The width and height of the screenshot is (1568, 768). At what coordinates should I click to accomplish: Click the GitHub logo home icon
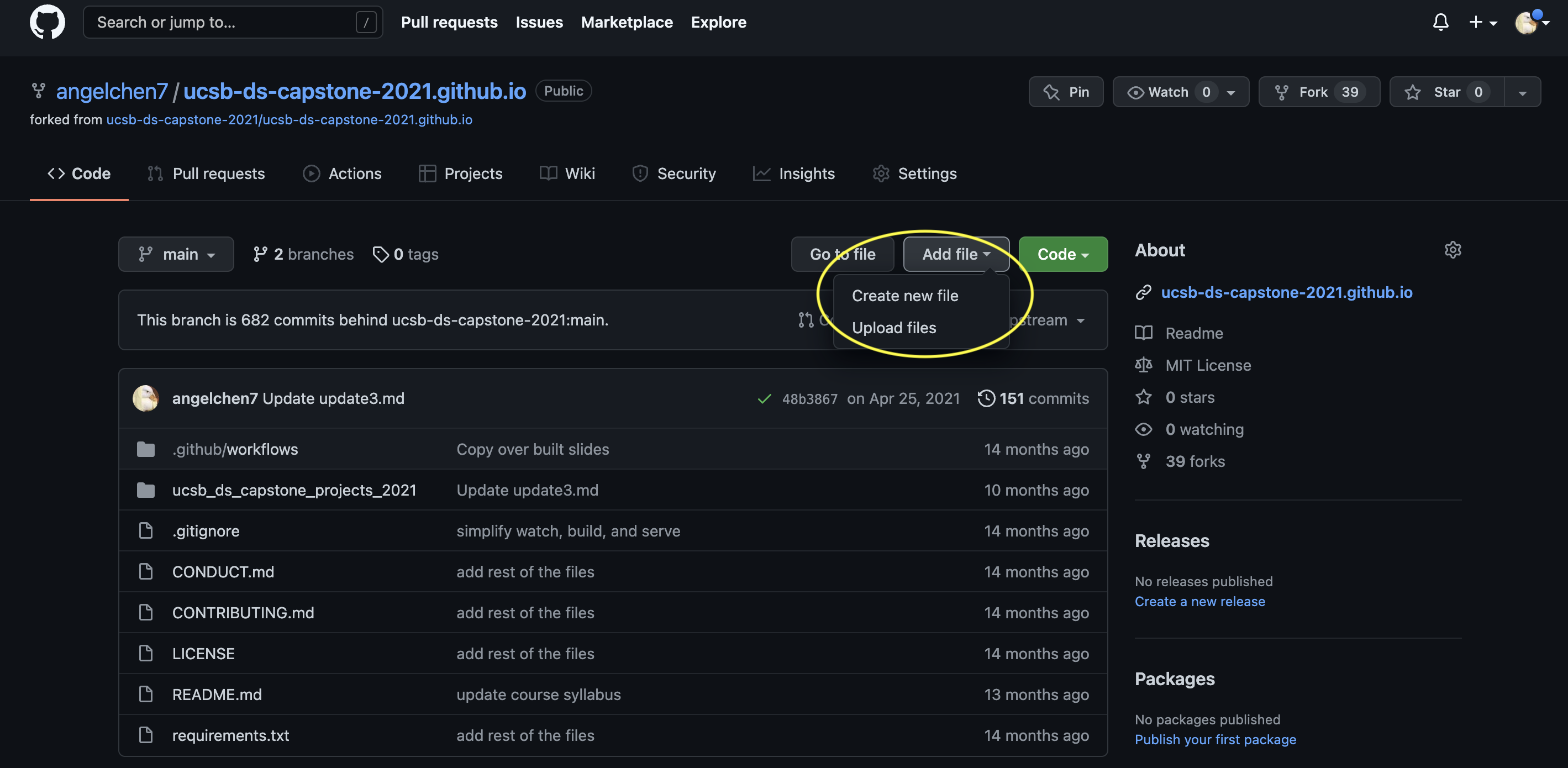(x=47, y=23)
